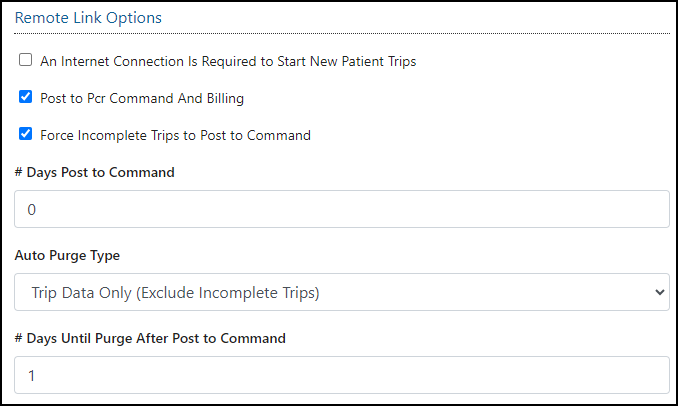Disable Force Incomplete Trips to Post checkbox

click(26, 135)
